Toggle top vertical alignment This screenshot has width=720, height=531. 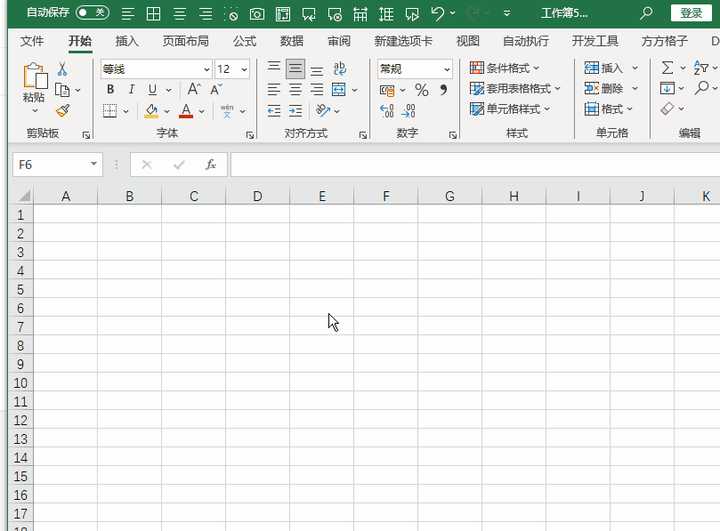(274, 68)
